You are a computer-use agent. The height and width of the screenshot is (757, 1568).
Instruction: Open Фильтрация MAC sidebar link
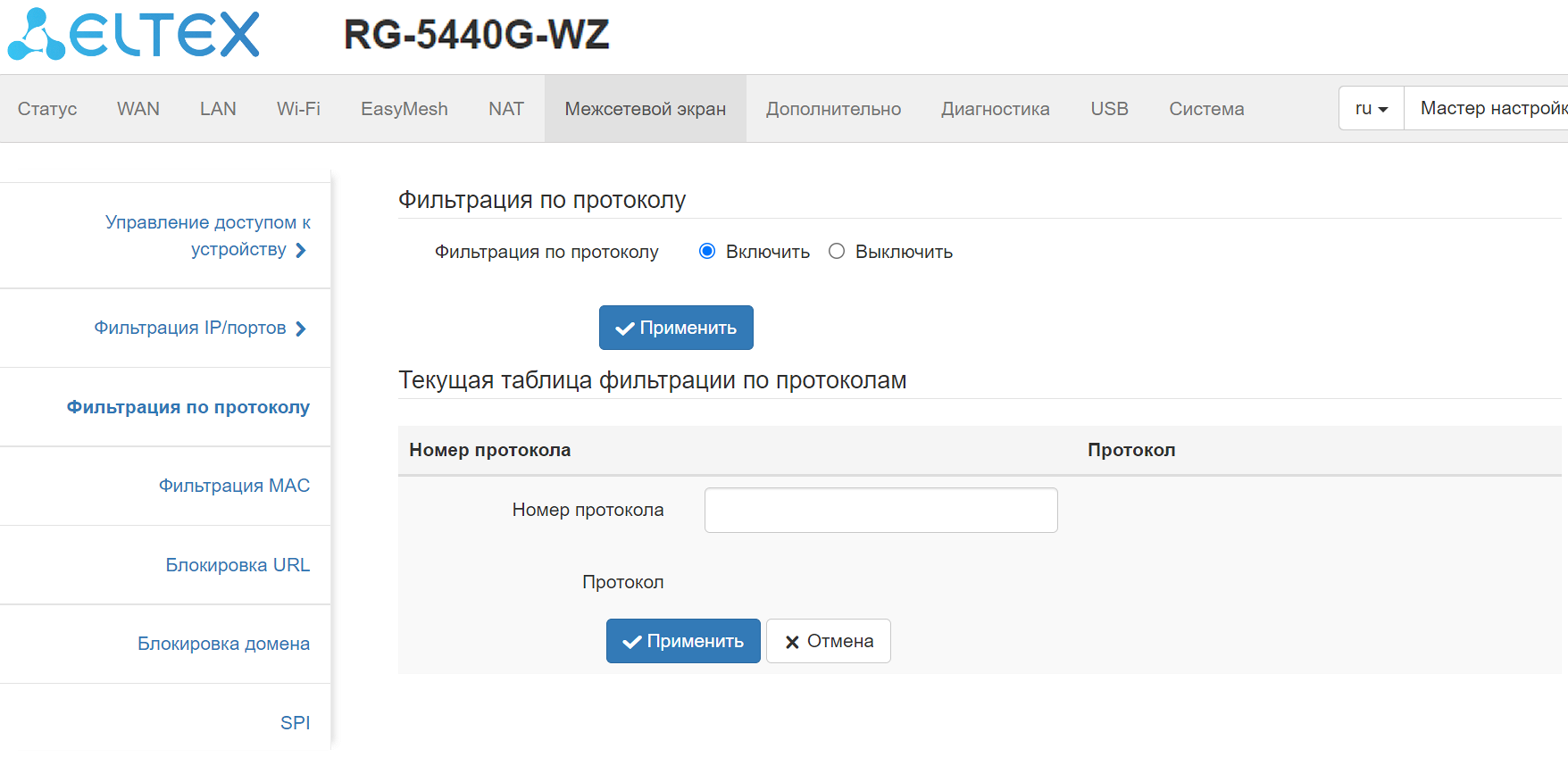[x=234, y=486]
